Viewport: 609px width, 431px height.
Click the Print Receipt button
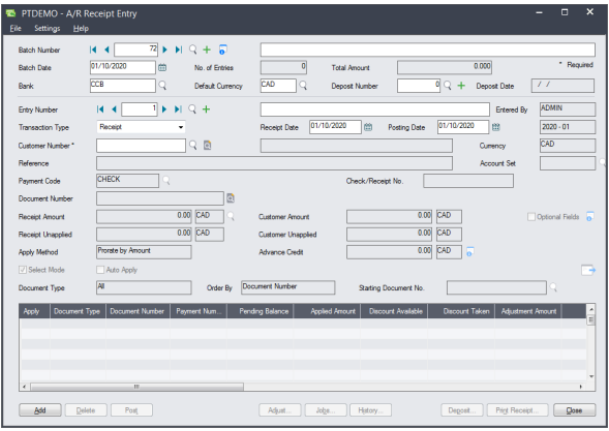[x=517, y=410]
